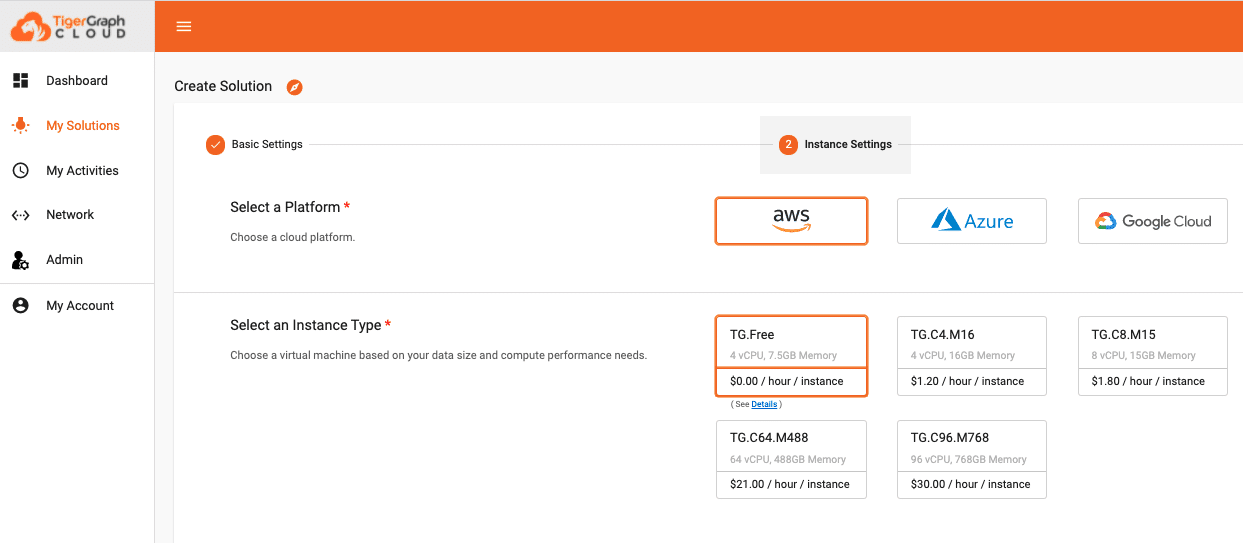This screenshot has height=543, width=1243.
Task: Select the TG.C96.M768 instance type
Action: click(x=972, y=459)
